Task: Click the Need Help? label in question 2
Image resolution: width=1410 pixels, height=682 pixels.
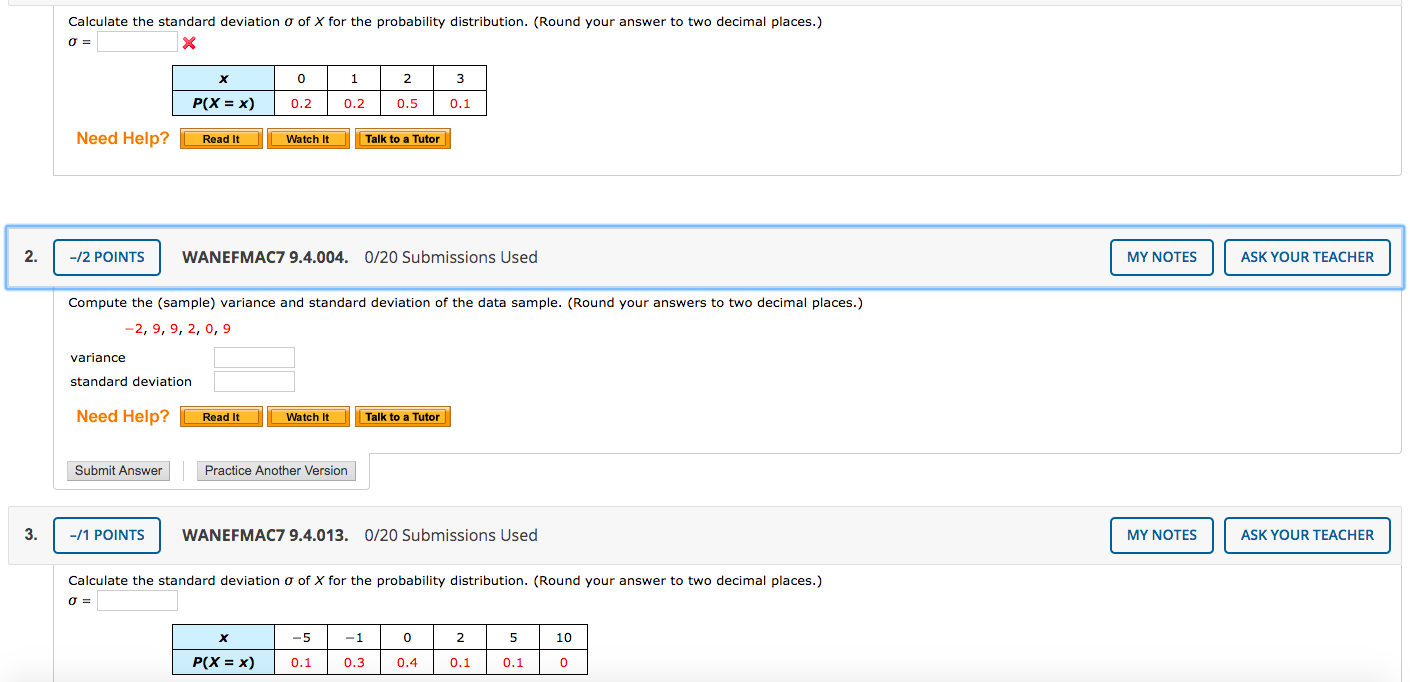Action: click(x=123, y=416)
